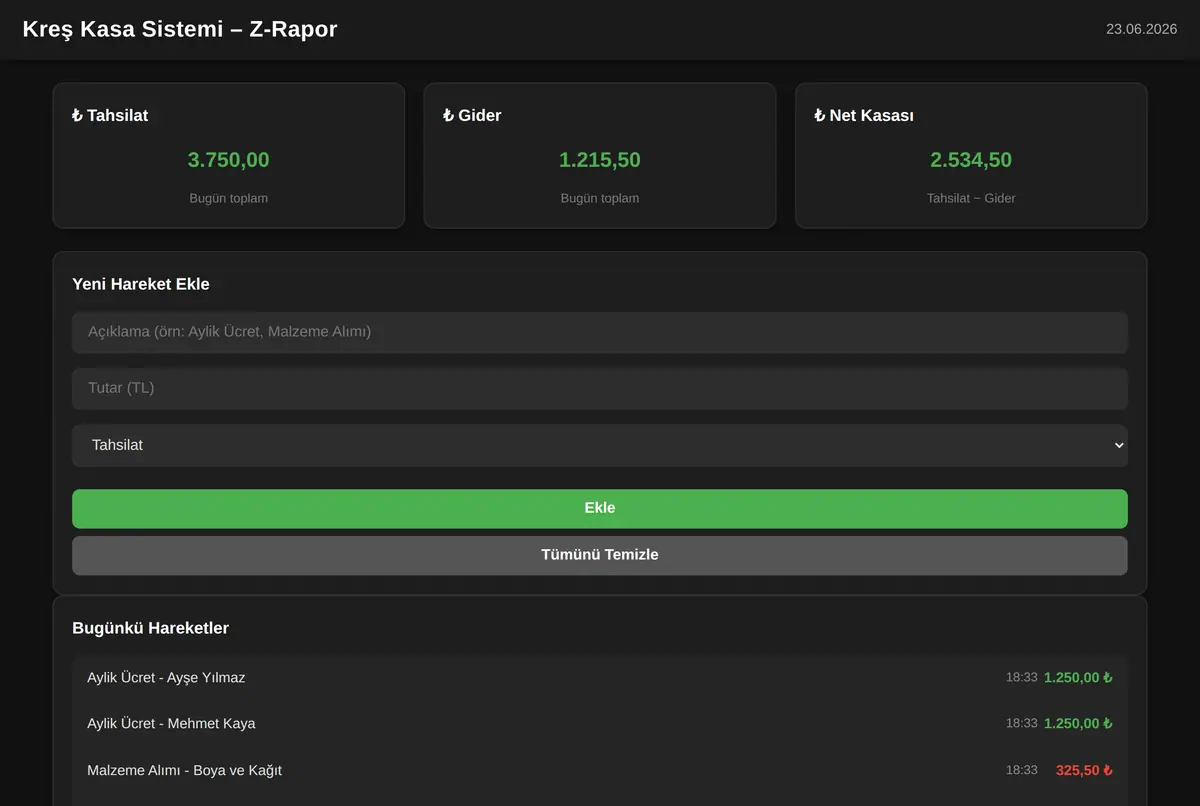The height and width of the screenshot is (806, 1200).
Task: Open the Tahsilat type dropdown
Action: click(x=600, y=445)
